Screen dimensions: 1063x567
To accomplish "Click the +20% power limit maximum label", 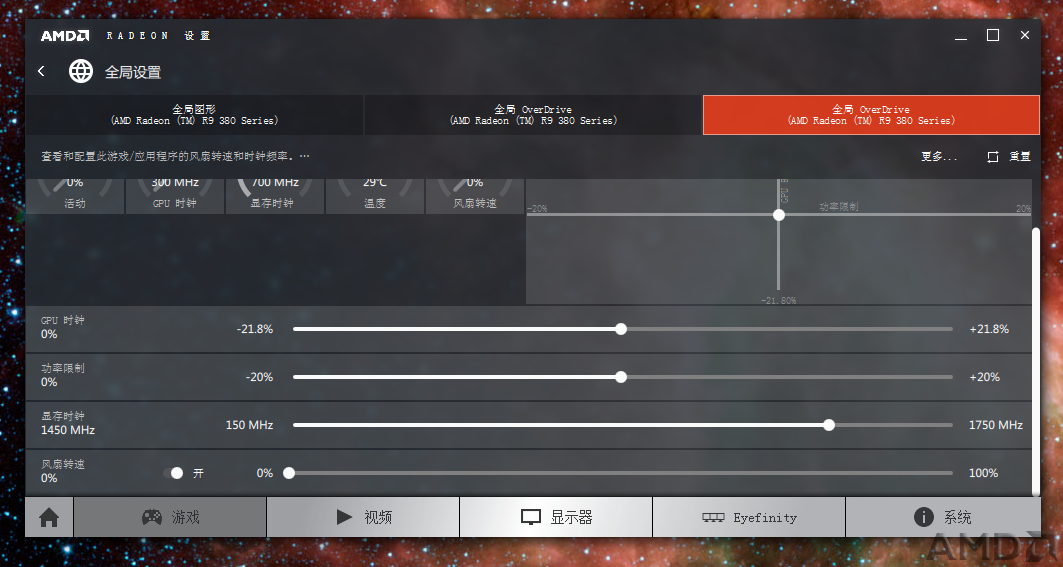I will point(984,377).
